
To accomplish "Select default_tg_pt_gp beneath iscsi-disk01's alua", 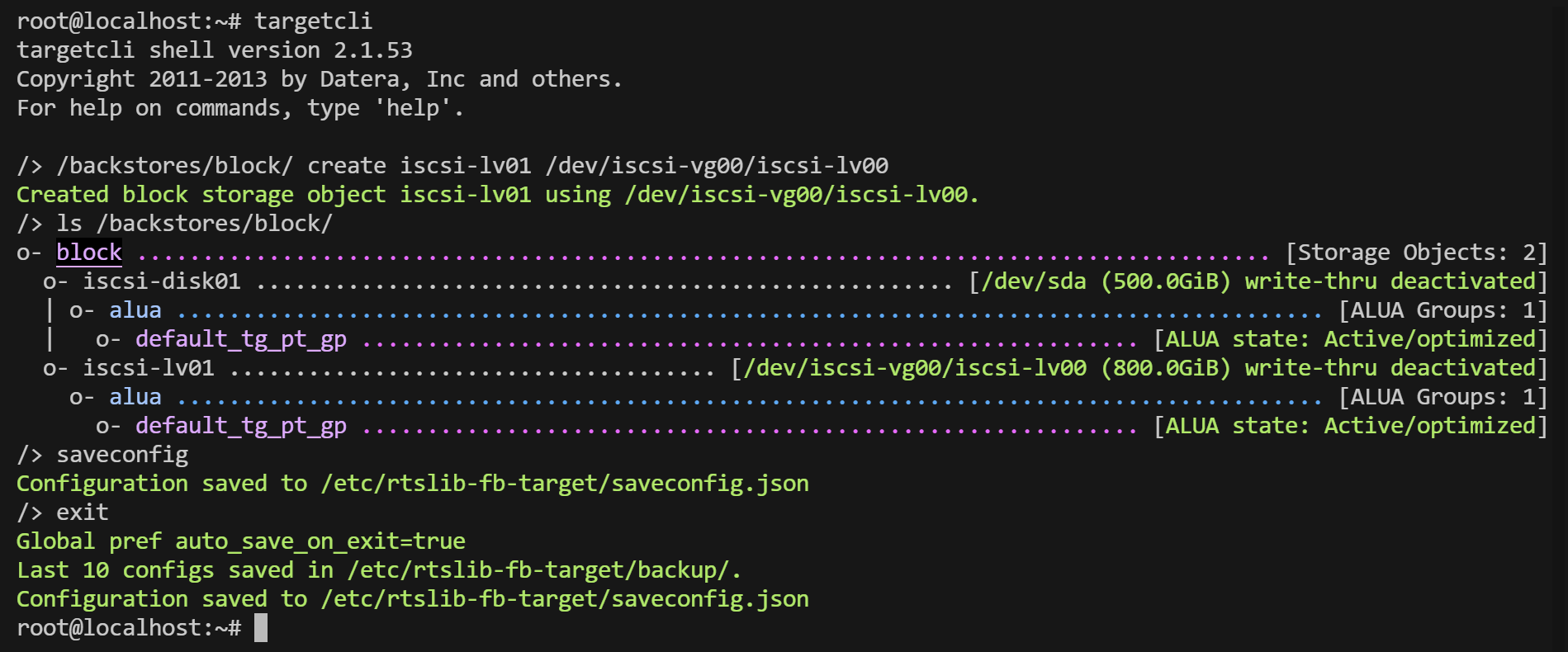I will pyautogui.click(x=241, y=339).
